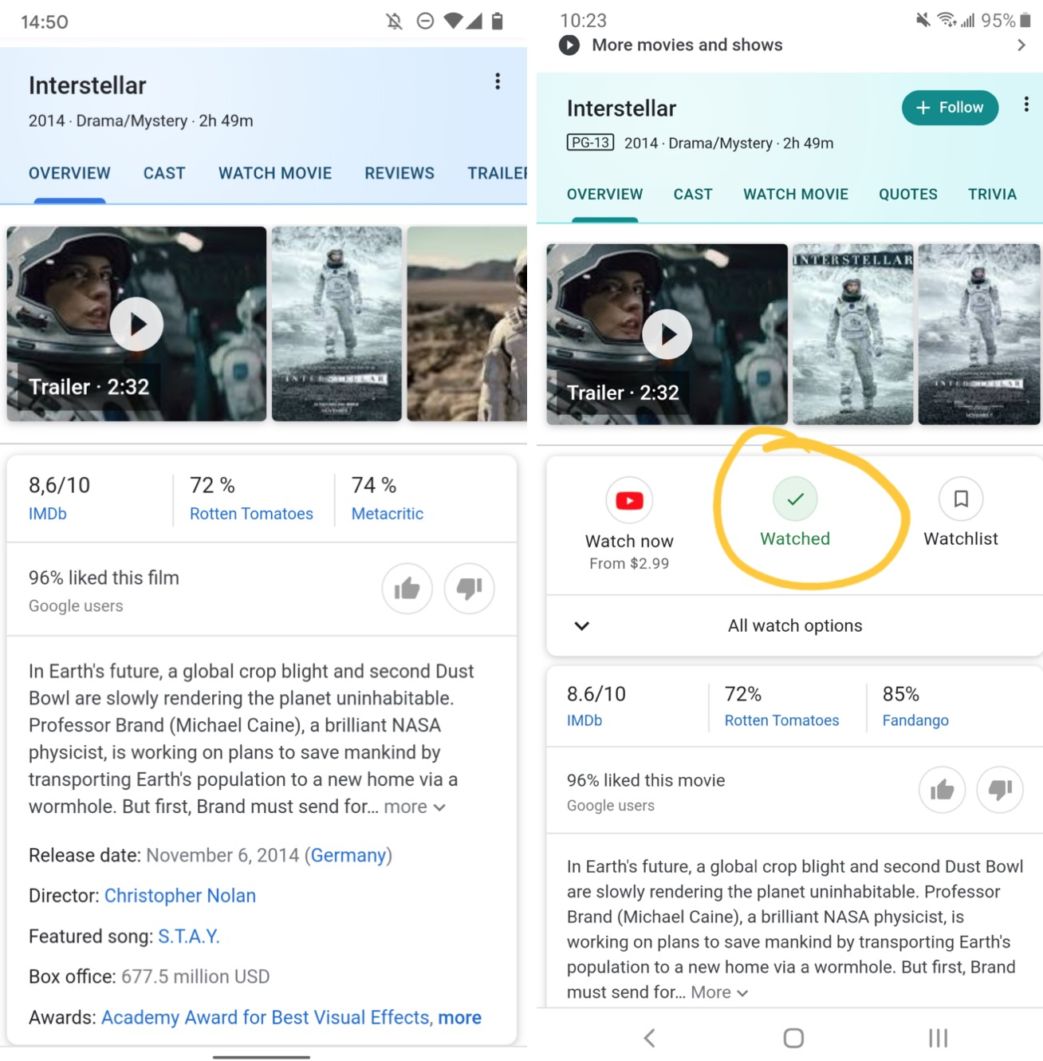1043x1061 pixels.
Task: Open the Fandango rating link
Action: tap(915, 721)
